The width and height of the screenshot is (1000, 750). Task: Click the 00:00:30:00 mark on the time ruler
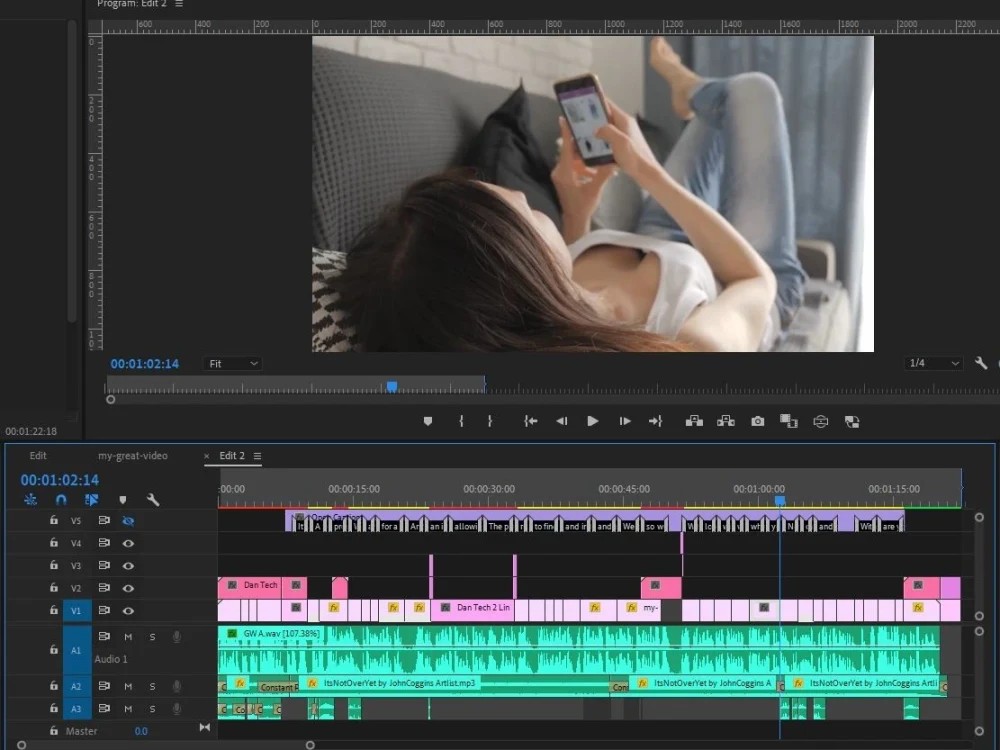click(x=489, y=489)
